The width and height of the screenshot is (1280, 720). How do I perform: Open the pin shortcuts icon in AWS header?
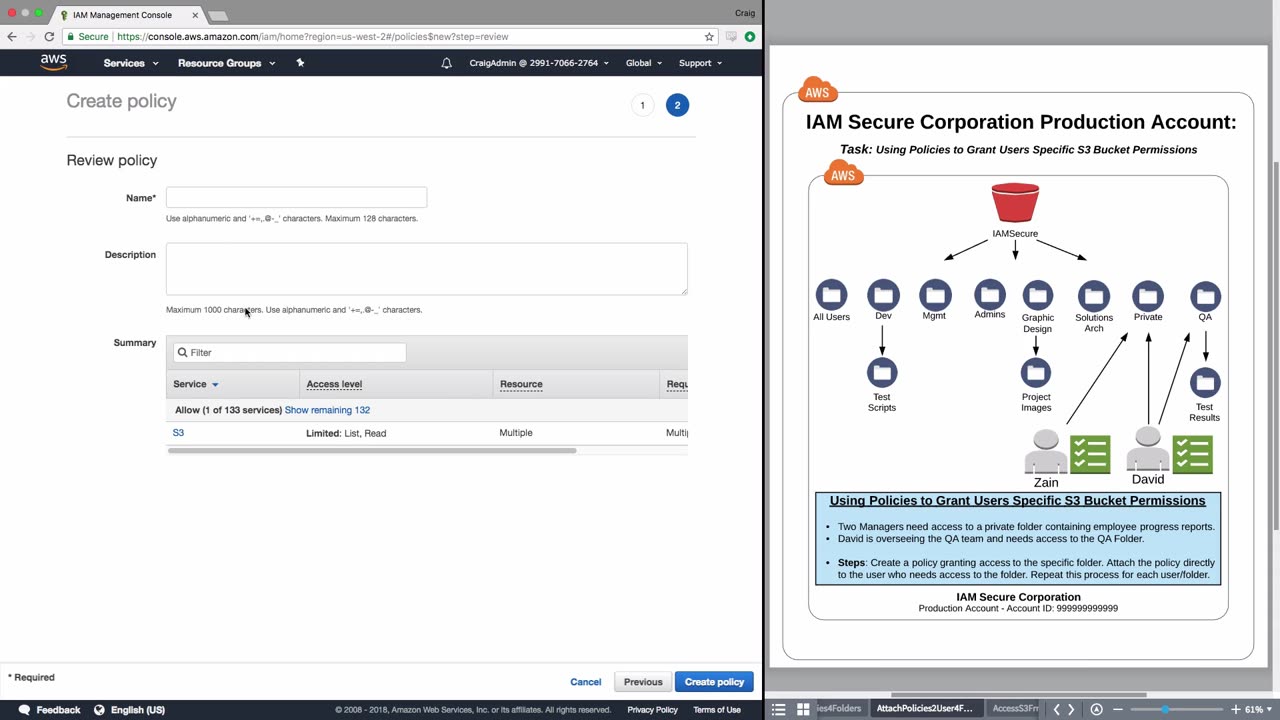coord(300,63)
